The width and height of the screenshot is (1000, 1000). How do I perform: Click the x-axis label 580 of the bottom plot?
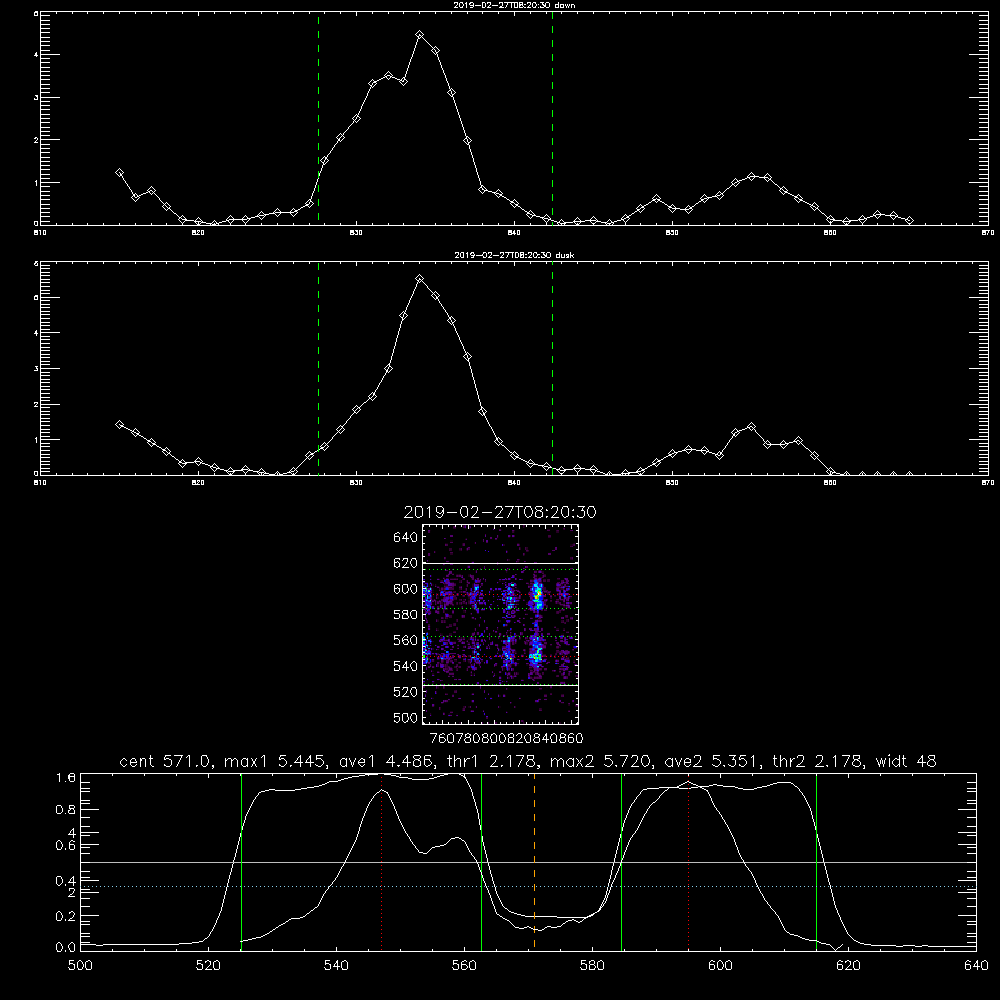(x=592, y=966)
